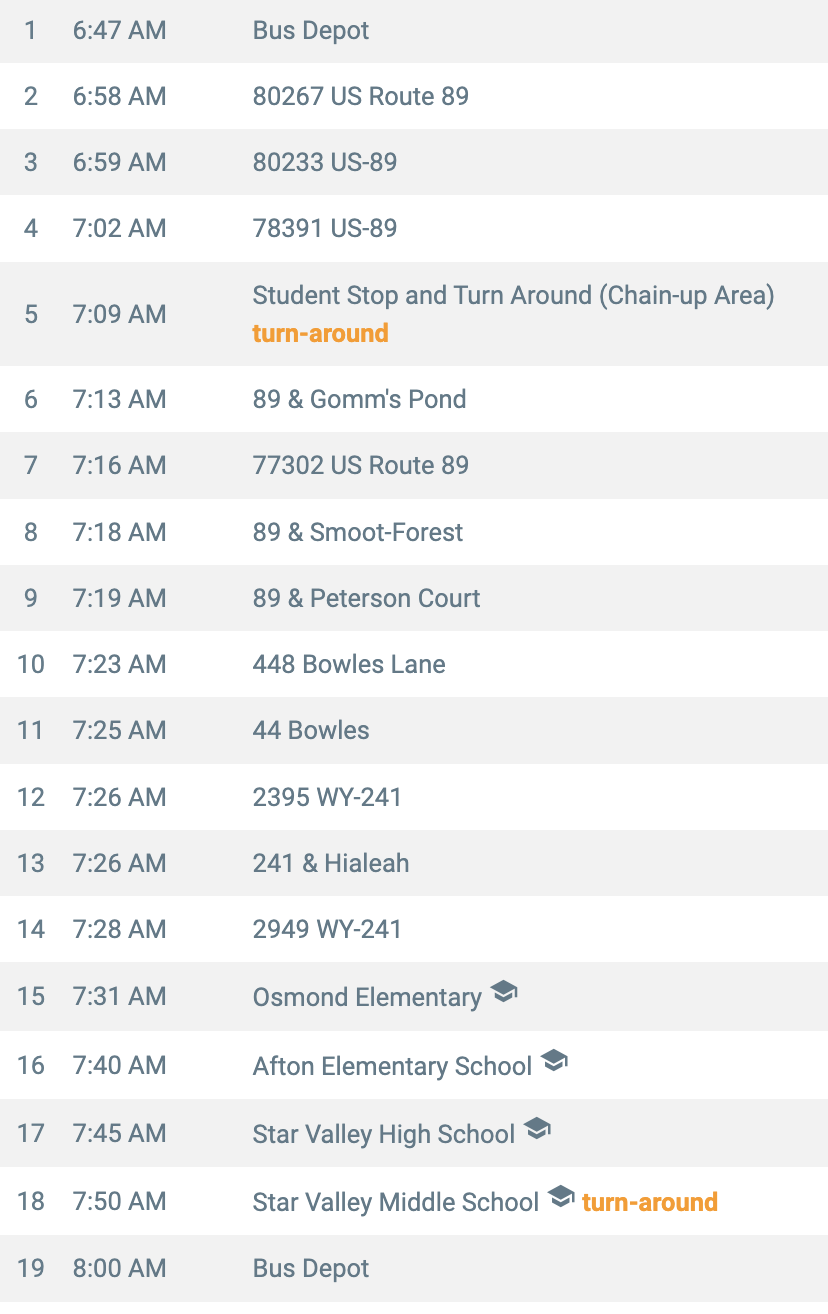
Task: Click the school icon beside Osmond Elementary
Action: pos(503,993)
